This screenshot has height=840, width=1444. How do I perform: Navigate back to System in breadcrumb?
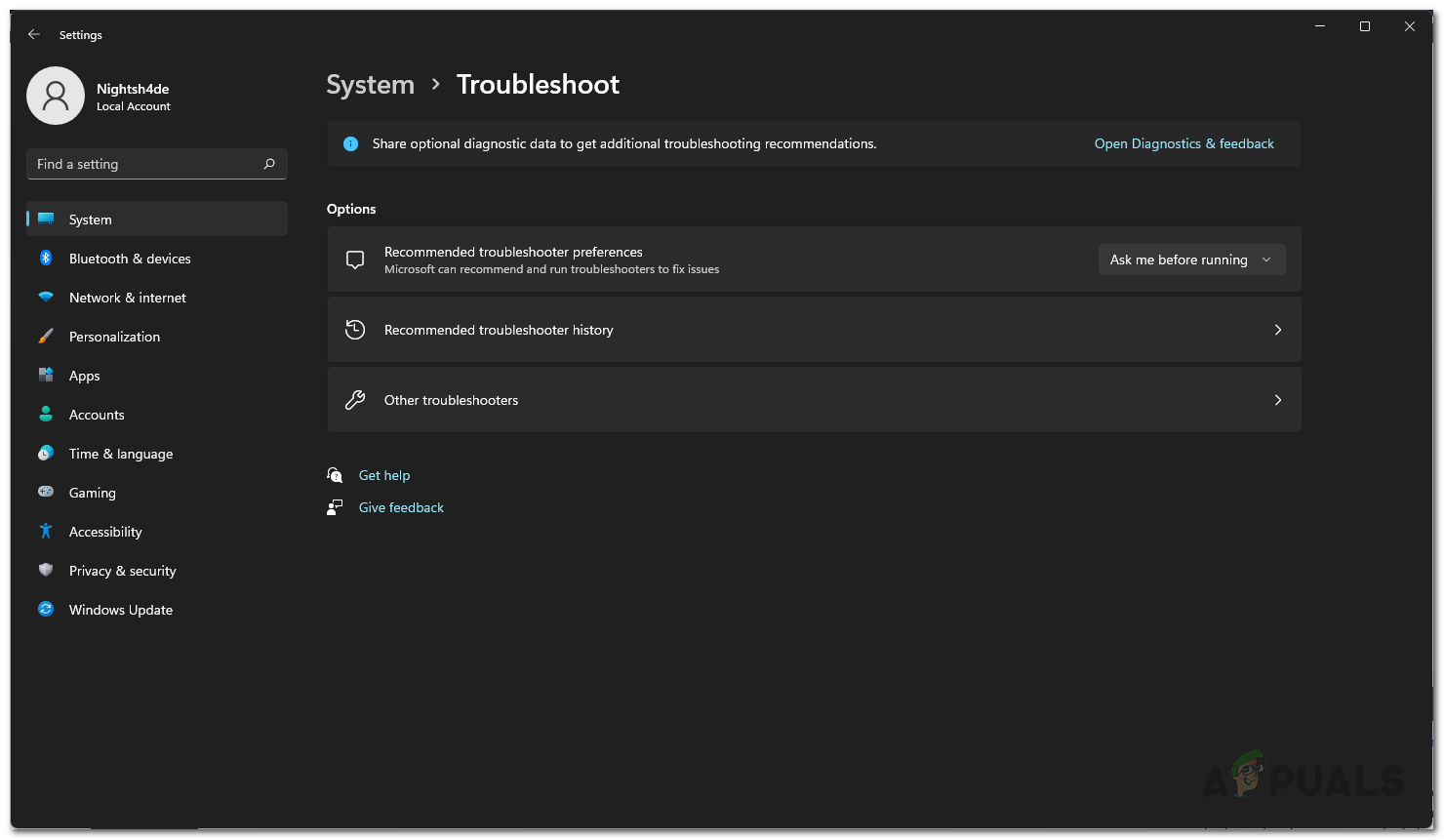370,85
